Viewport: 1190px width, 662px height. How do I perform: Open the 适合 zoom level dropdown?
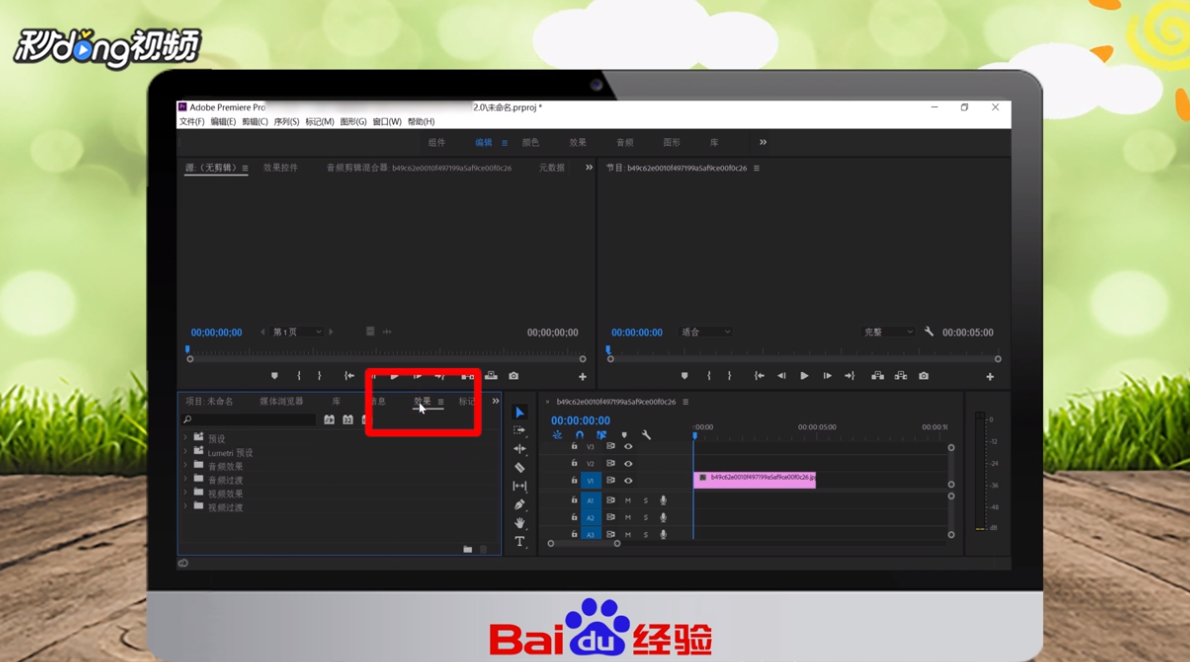click(x=706, y=332)
